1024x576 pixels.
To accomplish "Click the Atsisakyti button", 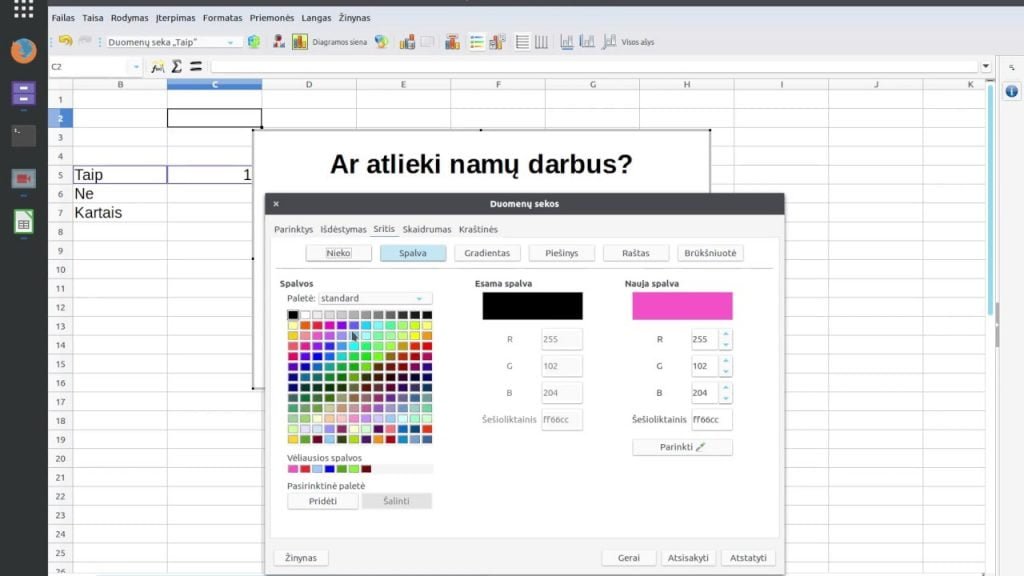I will (x=688, y=558).
